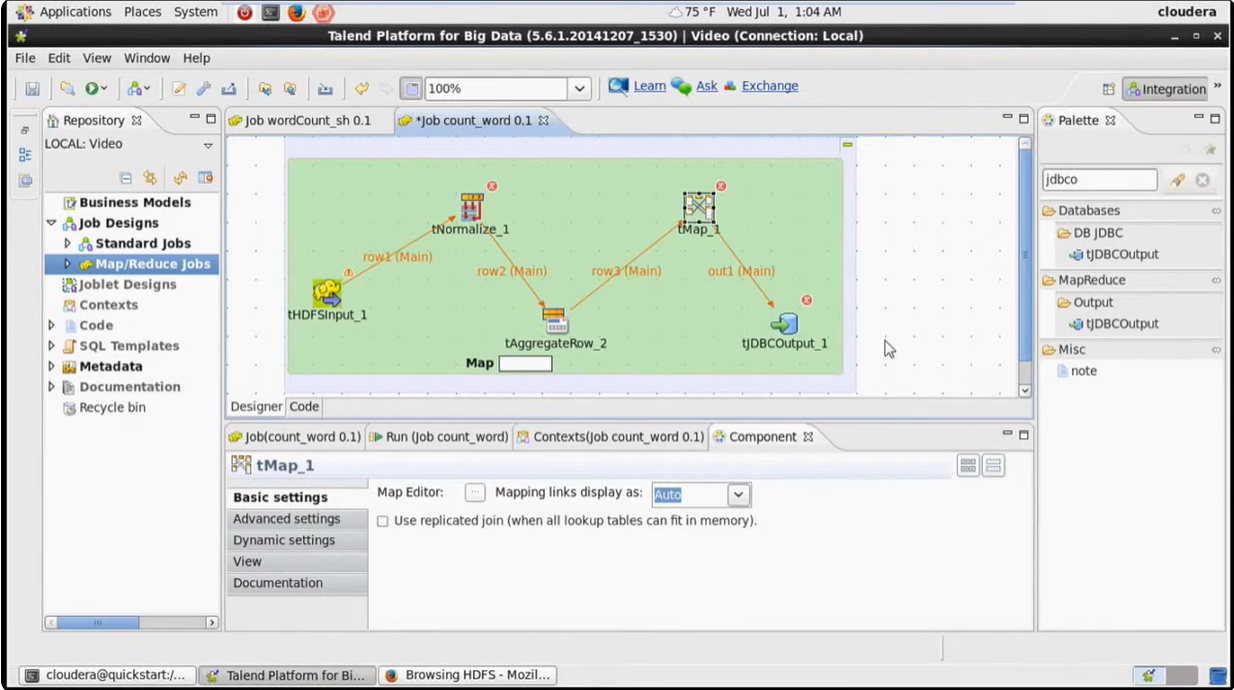Select the note palette item
This screenshot has width=1234, height=690.
pyautogui.click(x=1077, y=371)
